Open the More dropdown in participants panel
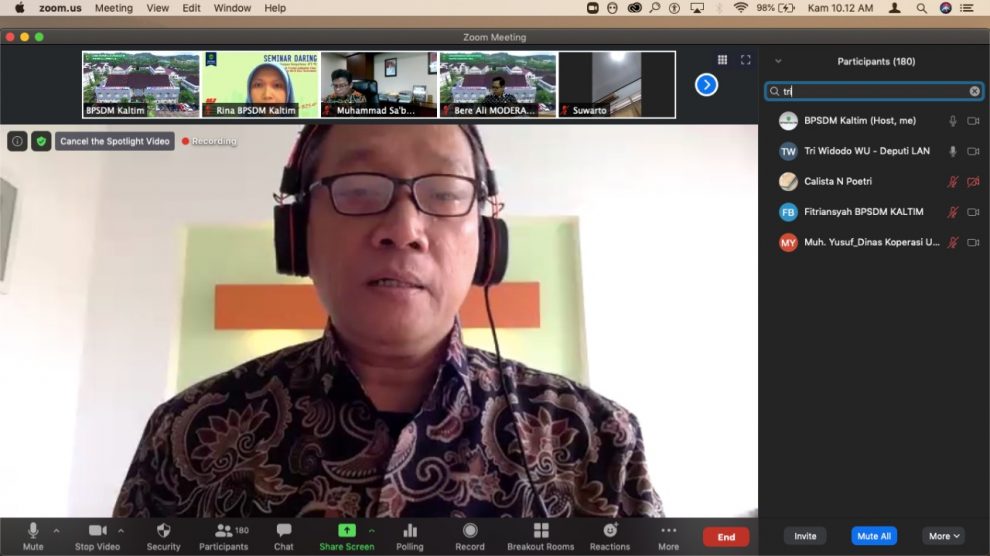 coord(943,536)
